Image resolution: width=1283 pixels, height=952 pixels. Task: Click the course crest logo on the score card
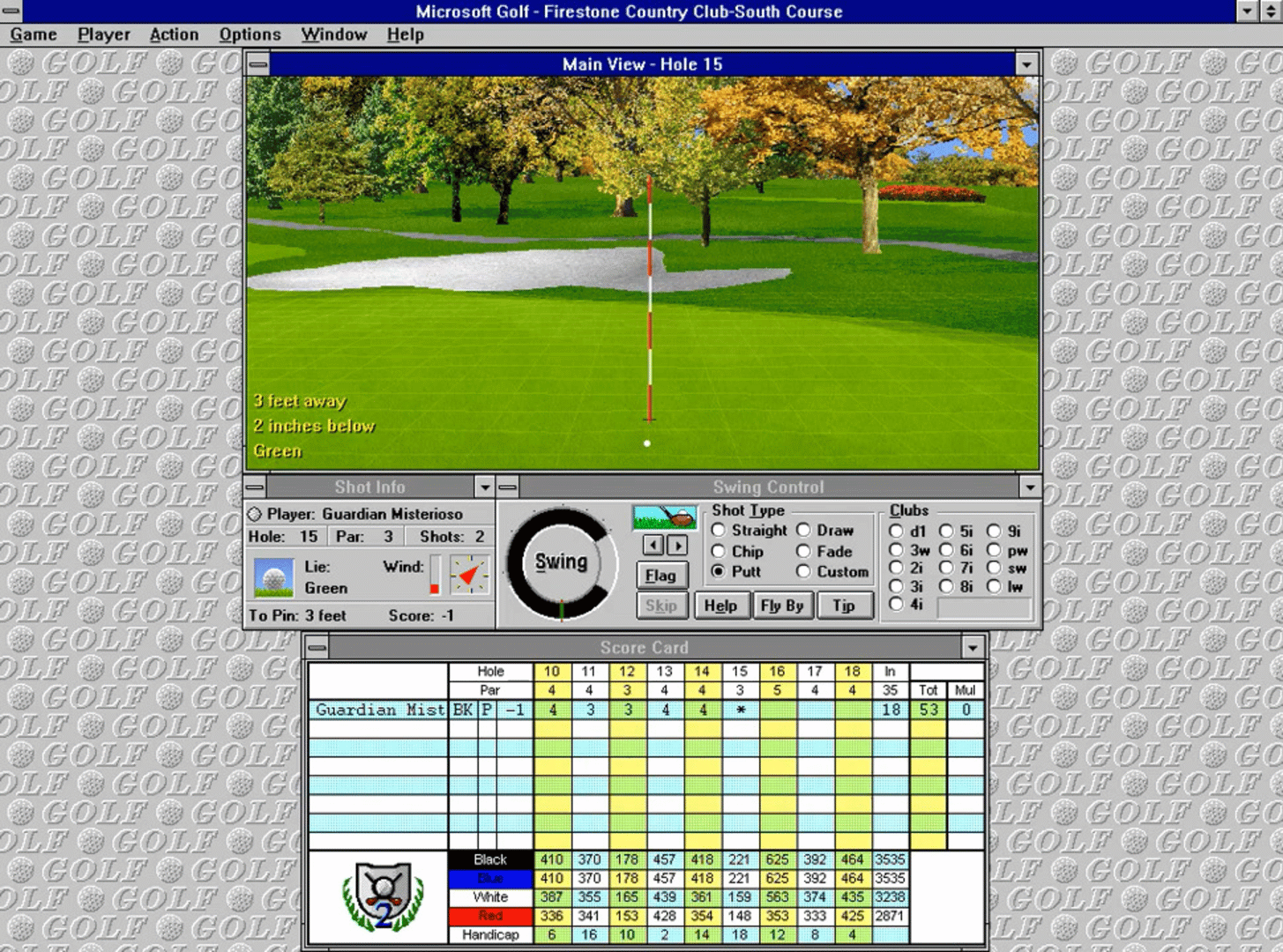coord(384,896)
